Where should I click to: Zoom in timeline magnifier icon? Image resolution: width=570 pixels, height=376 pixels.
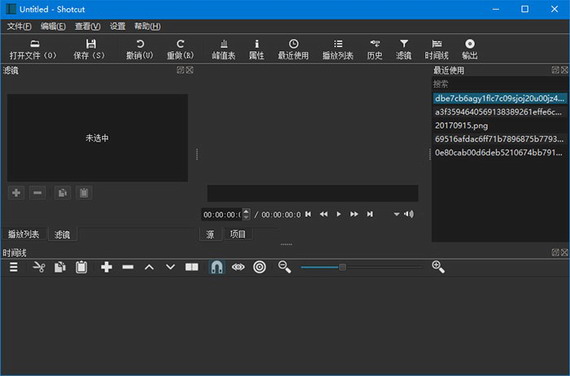pos(438,267)
